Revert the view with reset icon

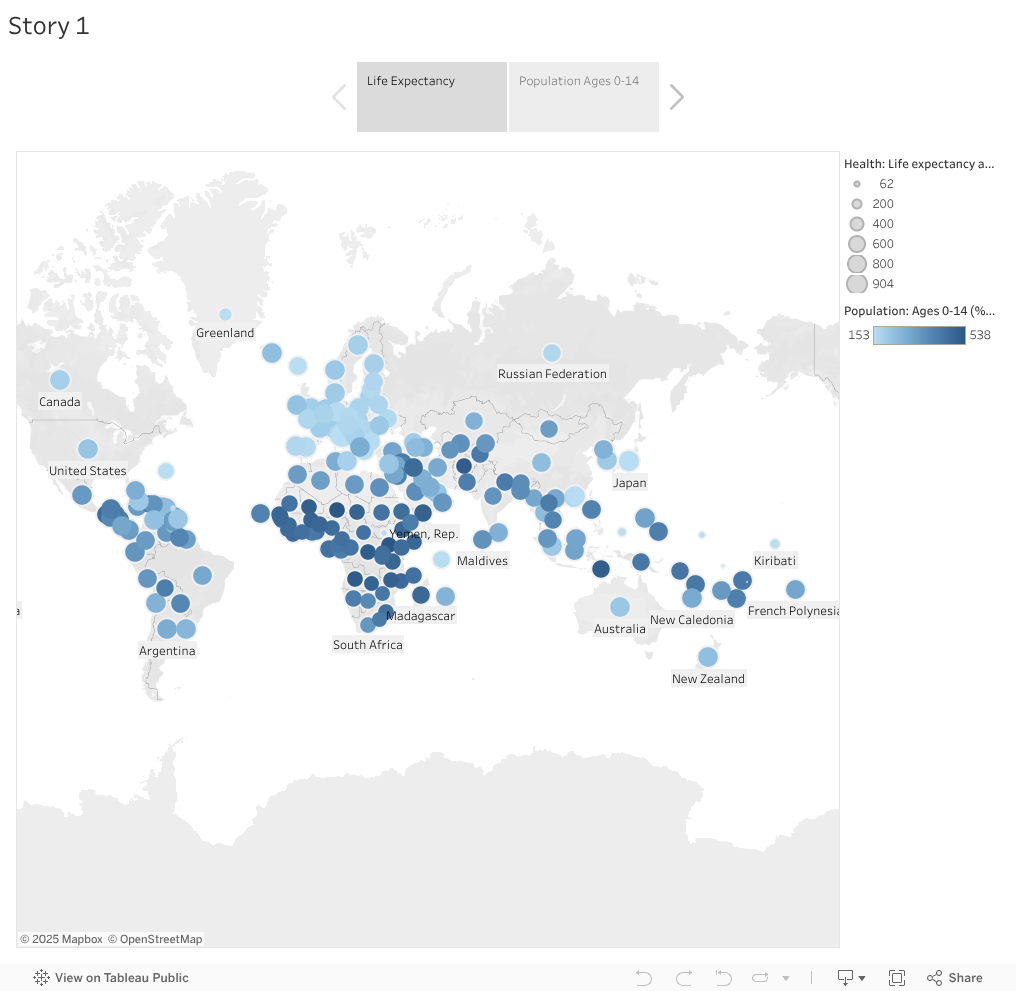[x=723, y=977]
